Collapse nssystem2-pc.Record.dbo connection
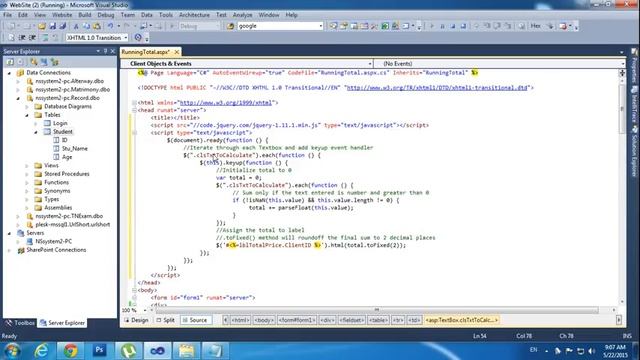 tap(18, 98)
